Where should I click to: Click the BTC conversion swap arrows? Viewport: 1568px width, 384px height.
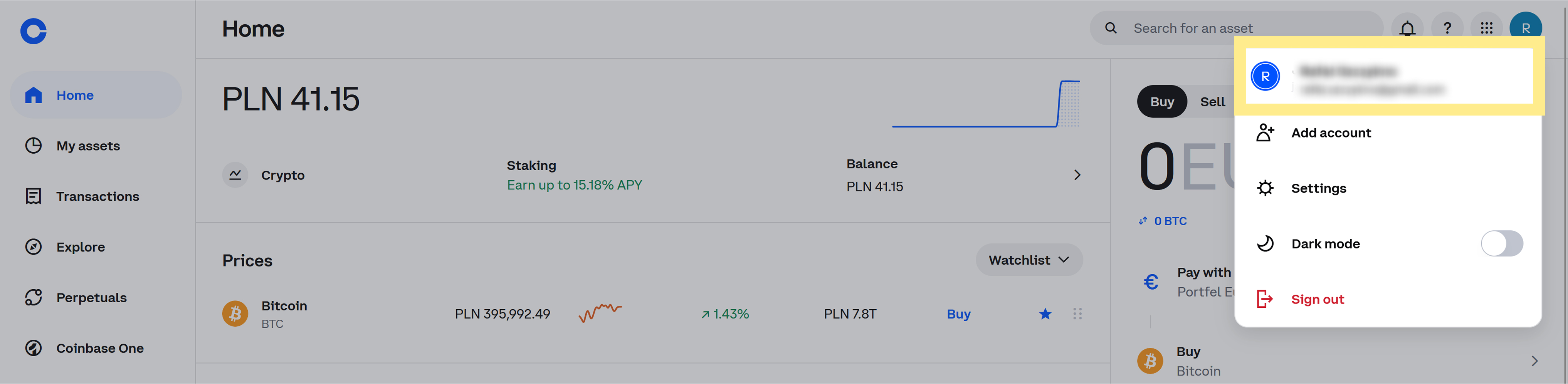coord(1143,221)
